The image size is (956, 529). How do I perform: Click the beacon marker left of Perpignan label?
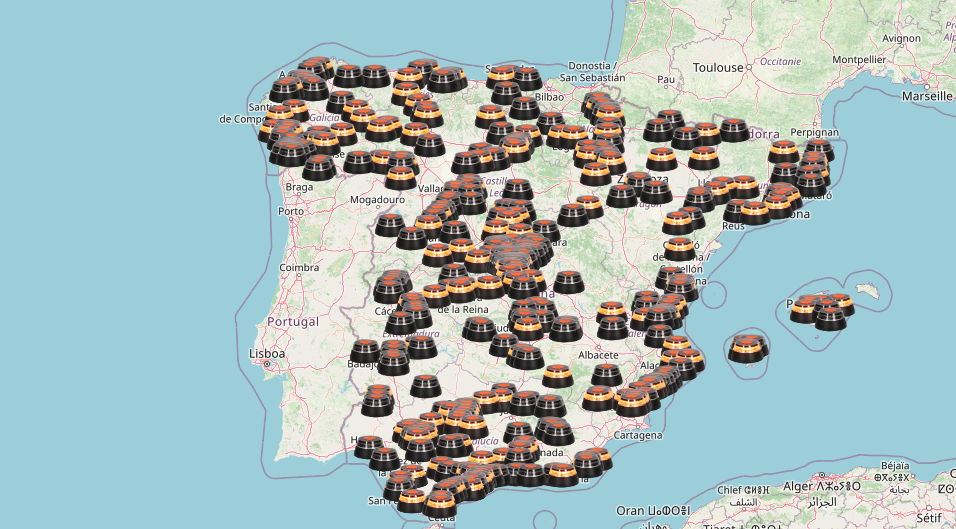[x=783, y=151]
